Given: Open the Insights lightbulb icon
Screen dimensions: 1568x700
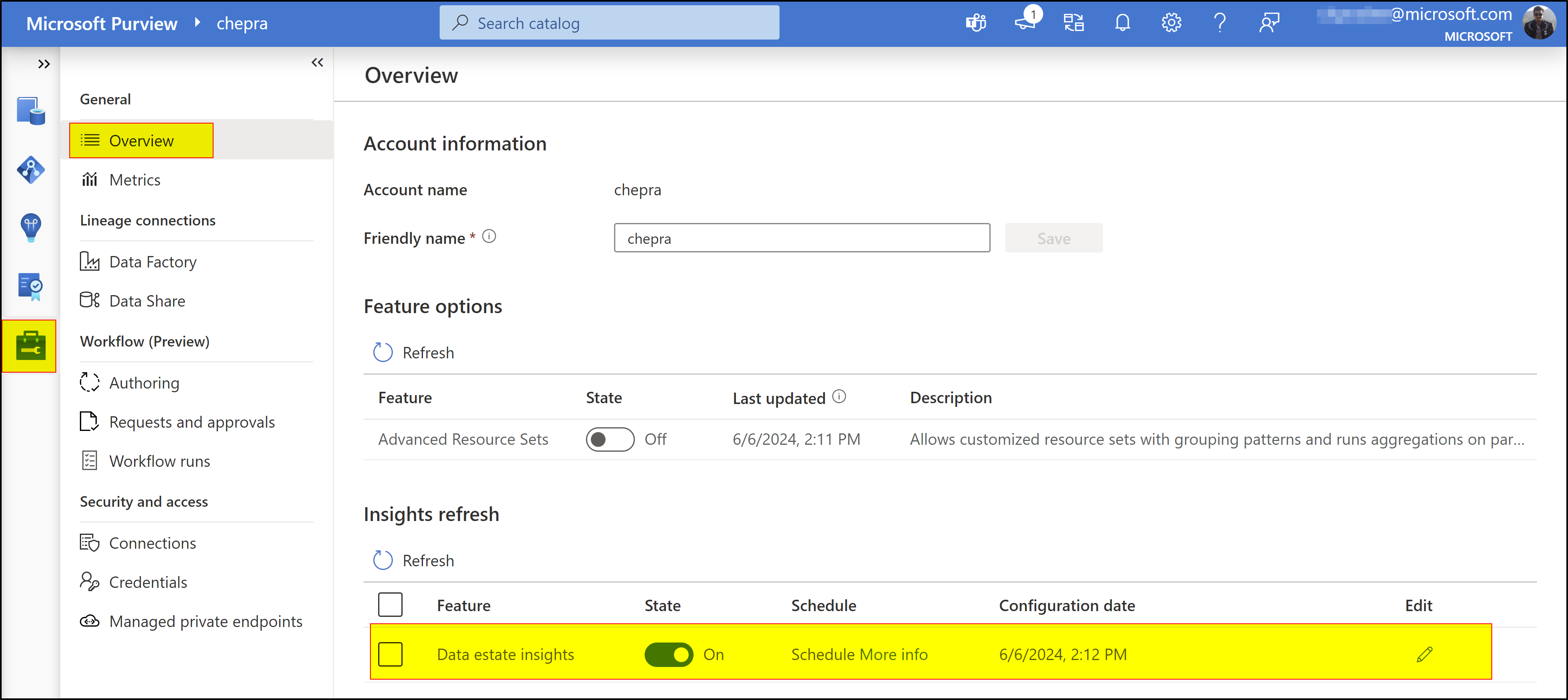Looking at the screenshot, I should coord(31,228).
